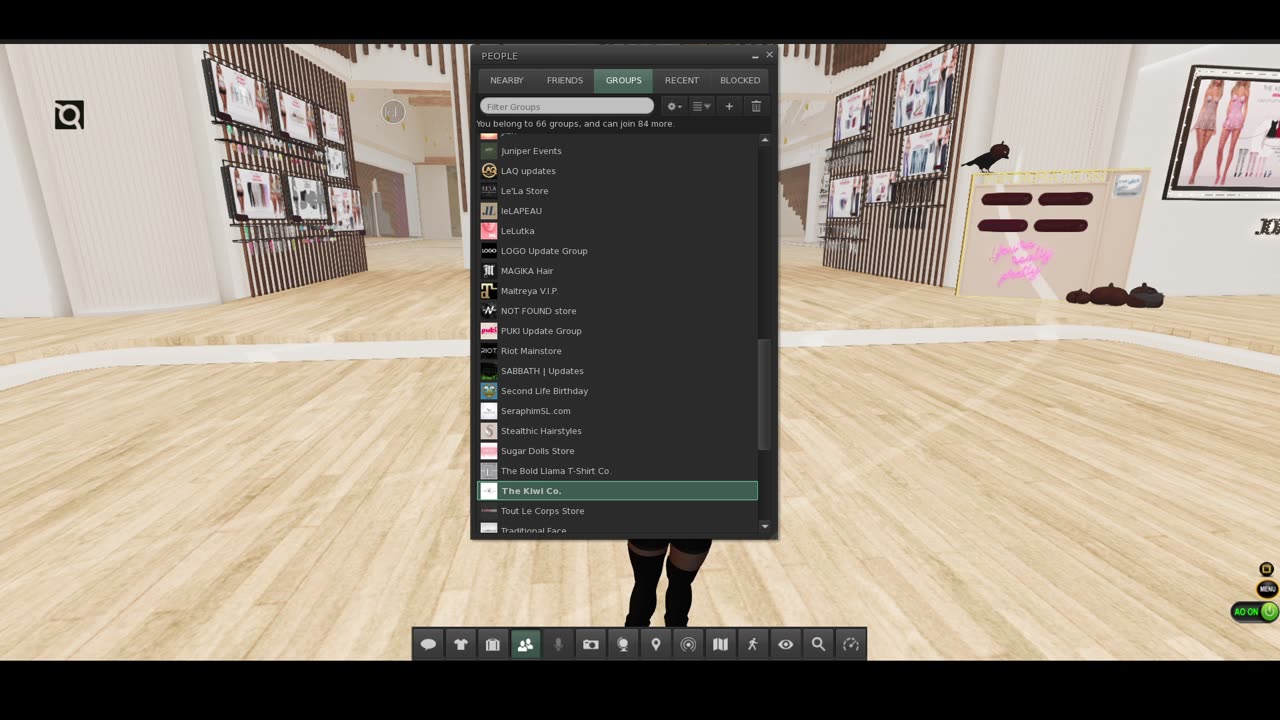Click the LeLutka pink group icon

tap(489, 231)
